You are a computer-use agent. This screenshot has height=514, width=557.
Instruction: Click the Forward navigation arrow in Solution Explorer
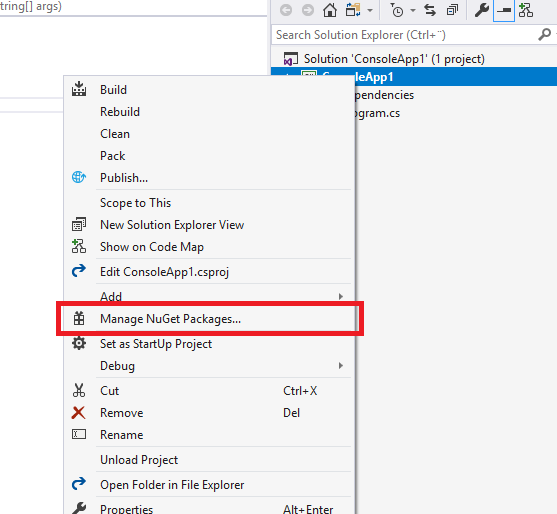(x=308, y=10)
